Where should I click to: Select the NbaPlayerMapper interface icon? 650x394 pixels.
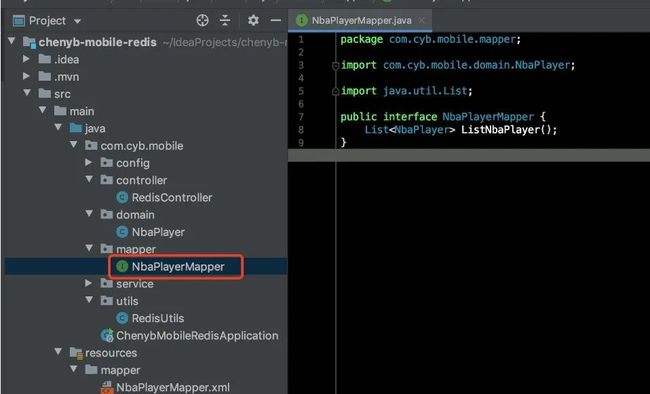(122, 266)
